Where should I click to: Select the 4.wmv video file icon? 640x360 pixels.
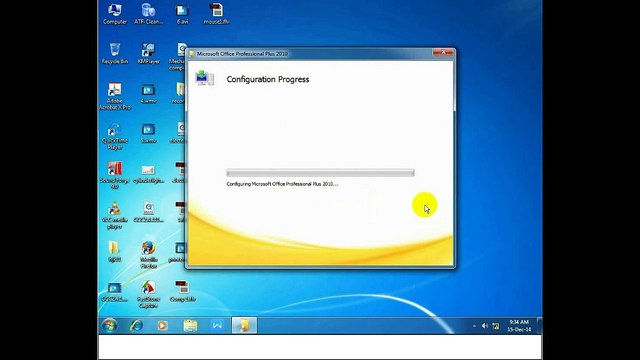[x=149, y=93]
